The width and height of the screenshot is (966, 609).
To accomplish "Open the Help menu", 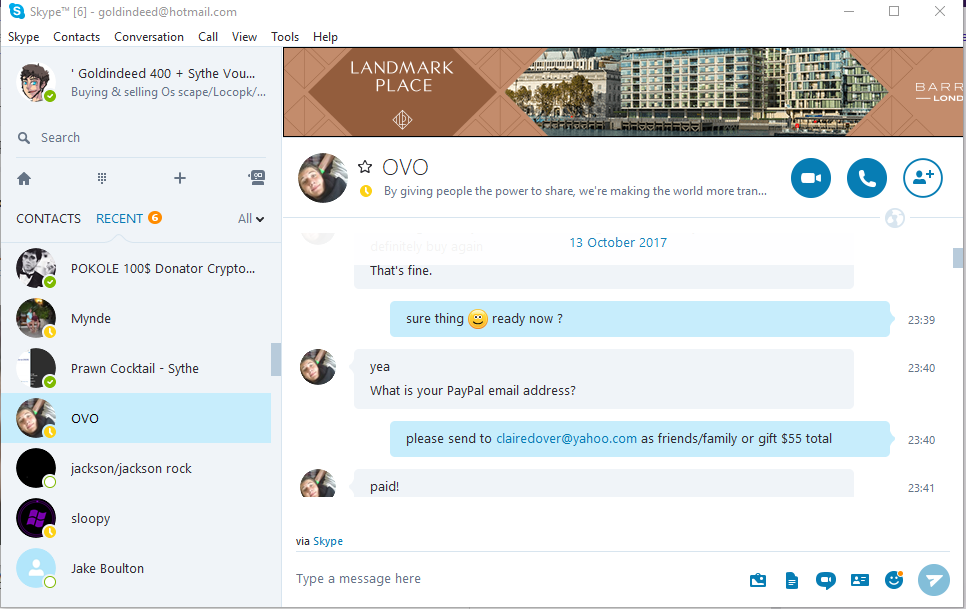I will [x=325, y=37].
